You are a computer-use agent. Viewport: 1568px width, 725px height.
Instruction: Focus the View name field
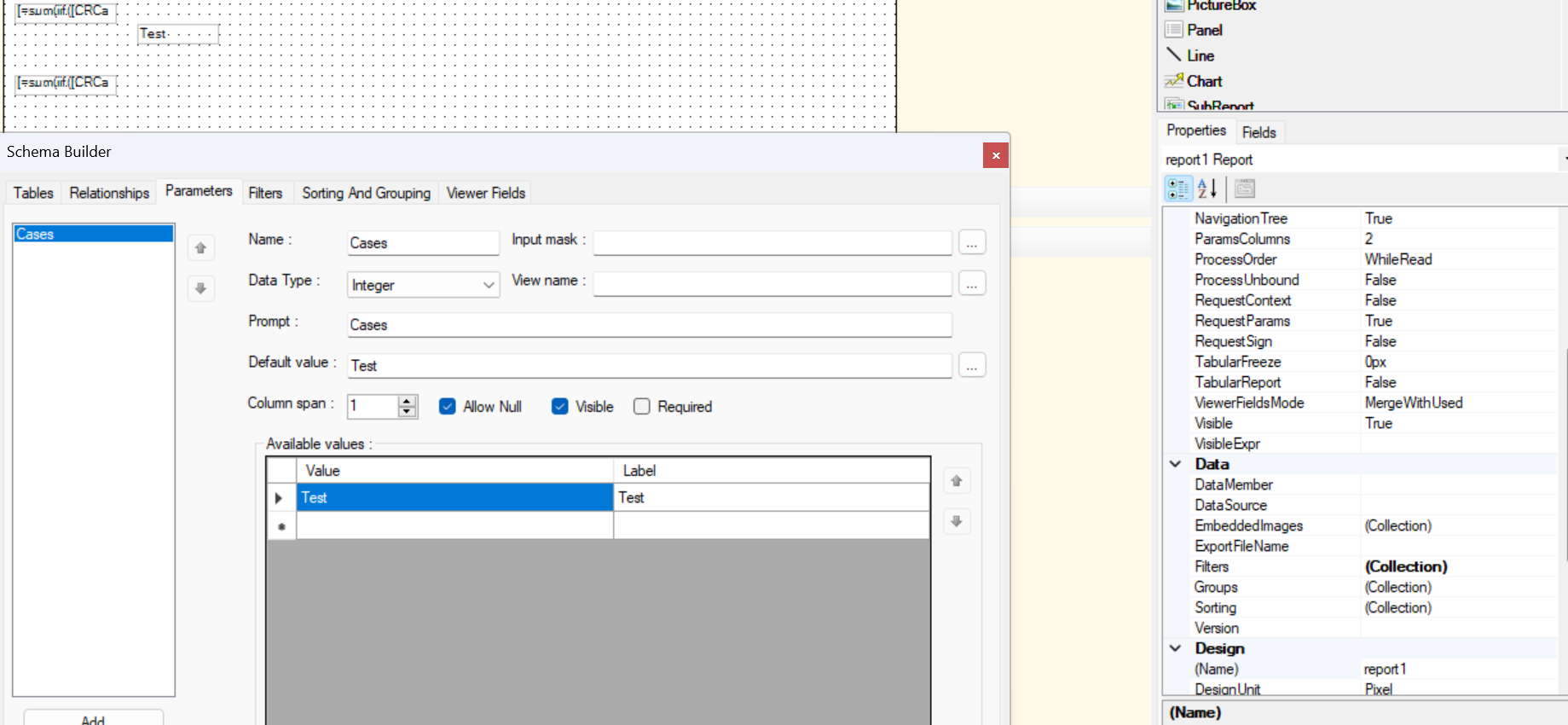[x=772, y=283]
